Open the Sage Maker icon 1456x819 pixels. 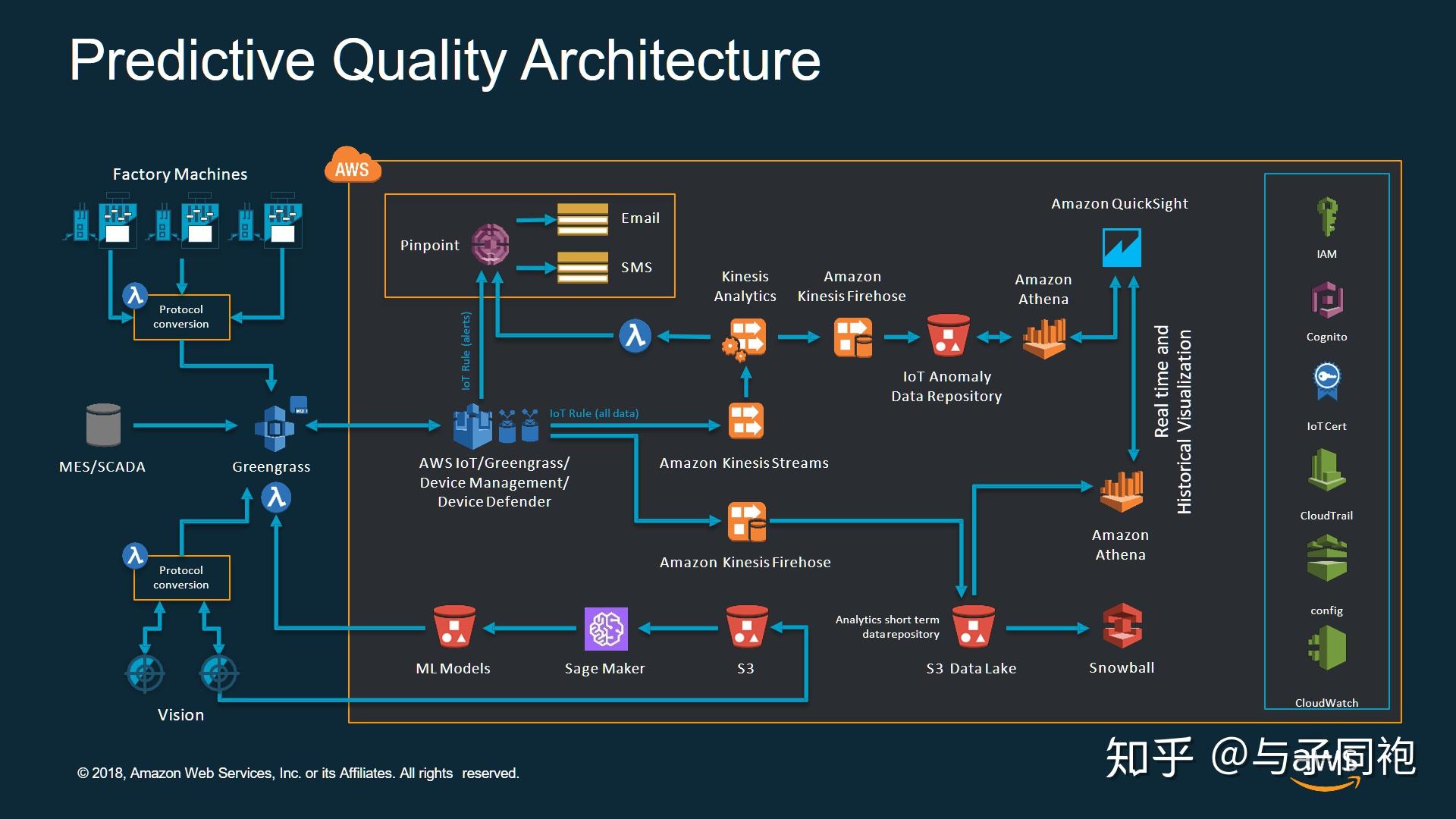click(x=606, y=629)
